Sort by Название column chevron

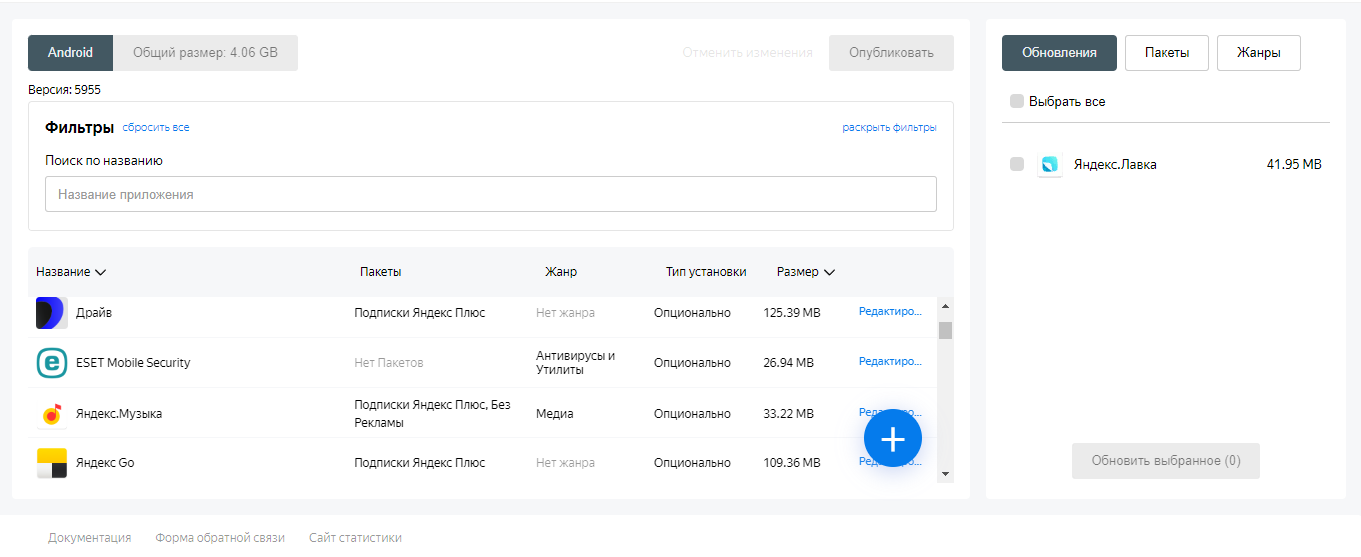pyautogui.click(x=100, y=272)
